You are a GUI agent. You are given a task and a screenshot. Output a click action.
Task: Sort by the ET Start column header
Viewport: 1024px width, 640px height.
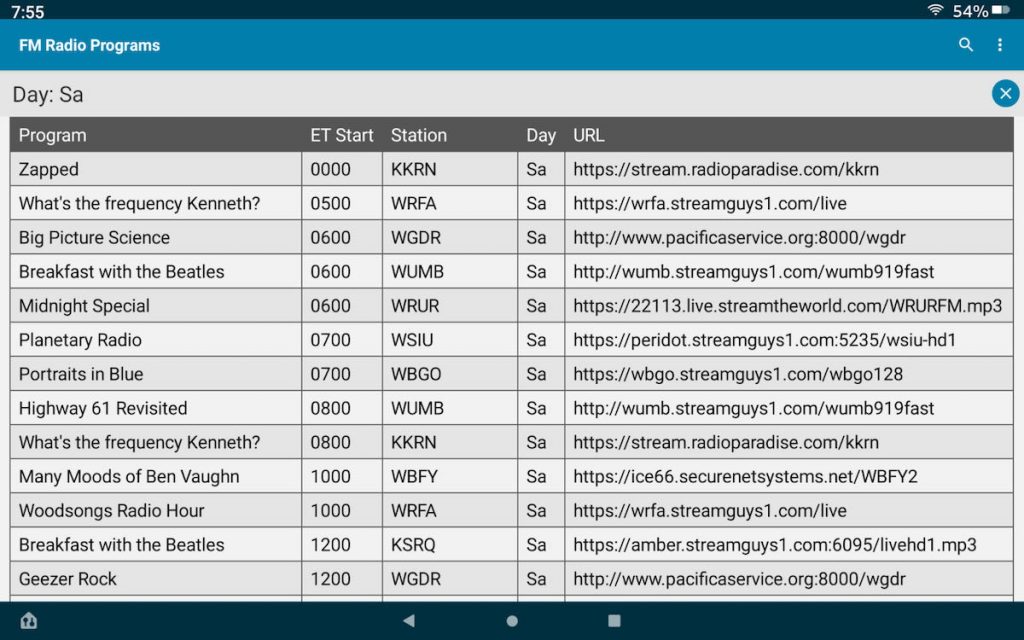pyautogui.click(x=341, y=135)
